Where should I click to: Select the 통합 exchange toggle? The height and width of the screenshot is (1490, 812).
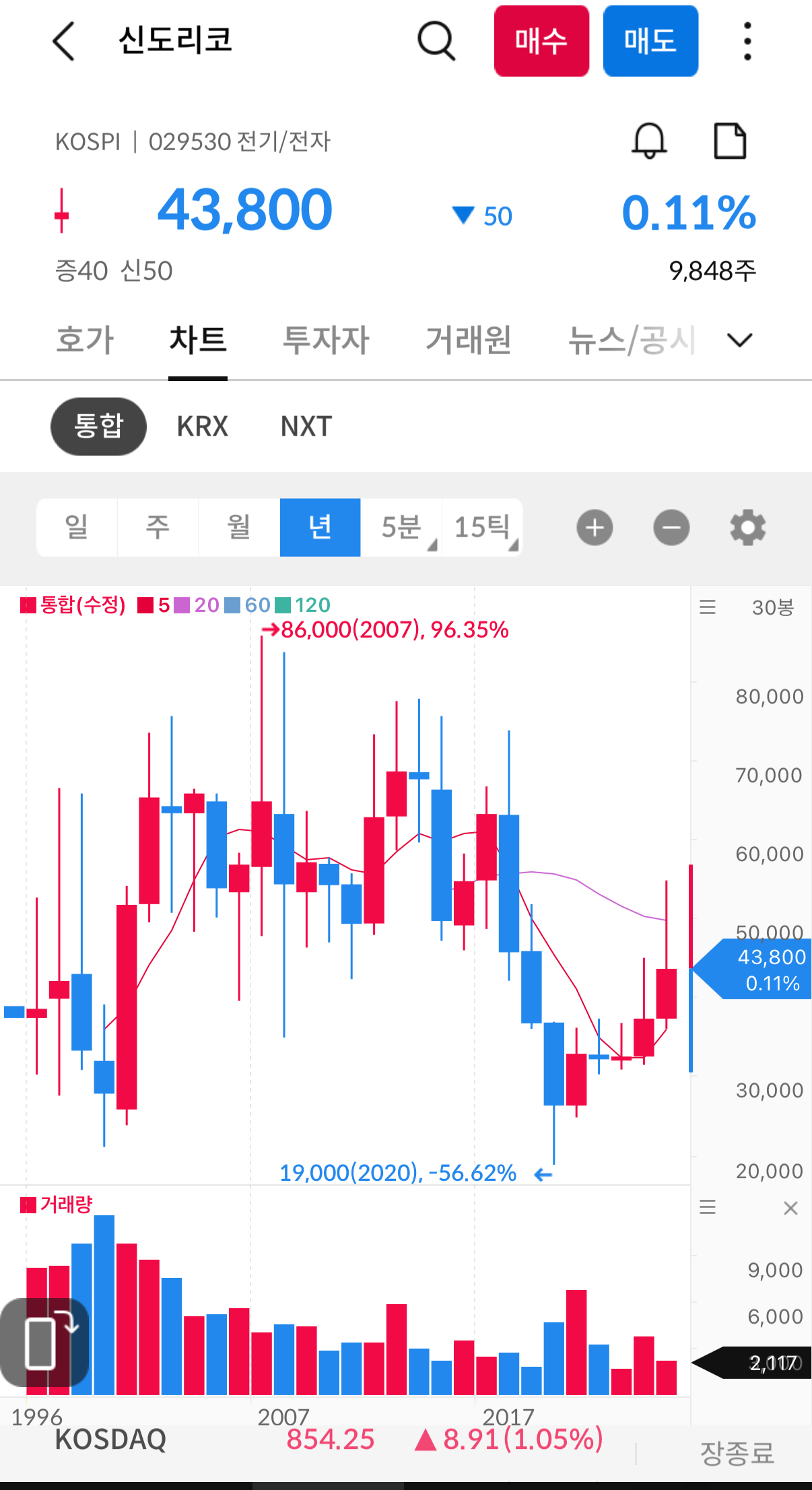click(x=98, y=426)
